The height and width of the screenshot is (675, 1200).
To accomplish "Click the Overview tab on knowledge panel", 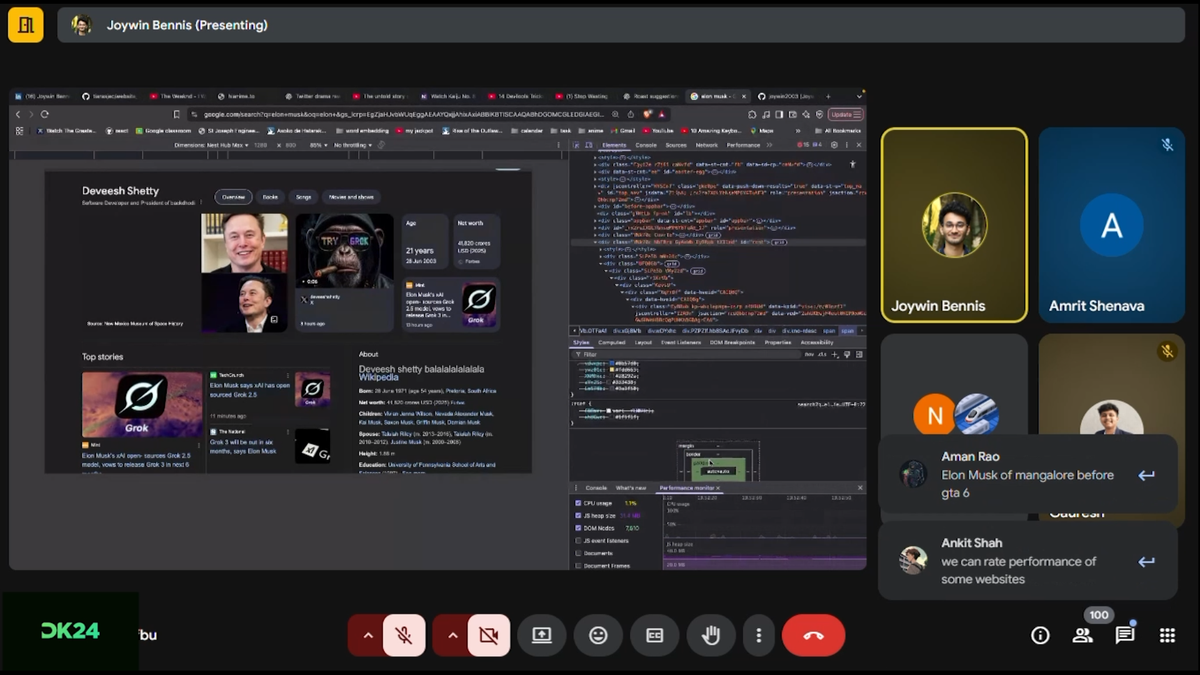I will pos(233,197).
